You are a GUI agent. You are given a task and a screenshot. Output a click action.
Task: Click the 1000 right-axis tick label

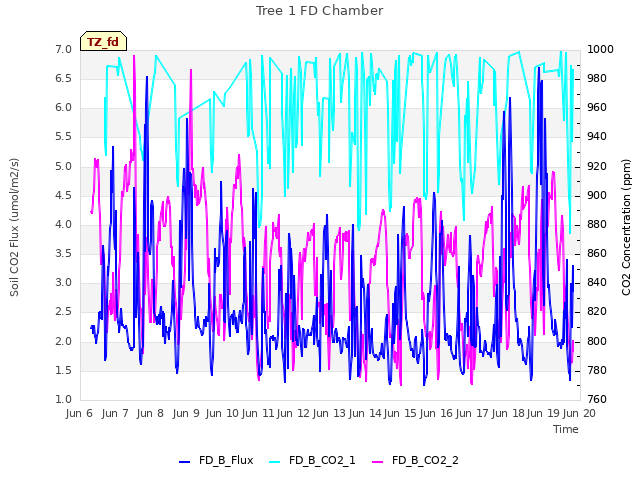click(x=600, y=49)
